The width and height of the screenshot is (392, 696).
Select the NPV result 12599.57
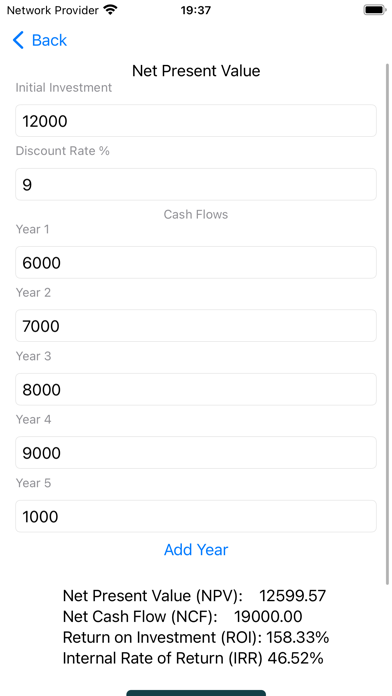pyautogui.click(x=293, y=595)
